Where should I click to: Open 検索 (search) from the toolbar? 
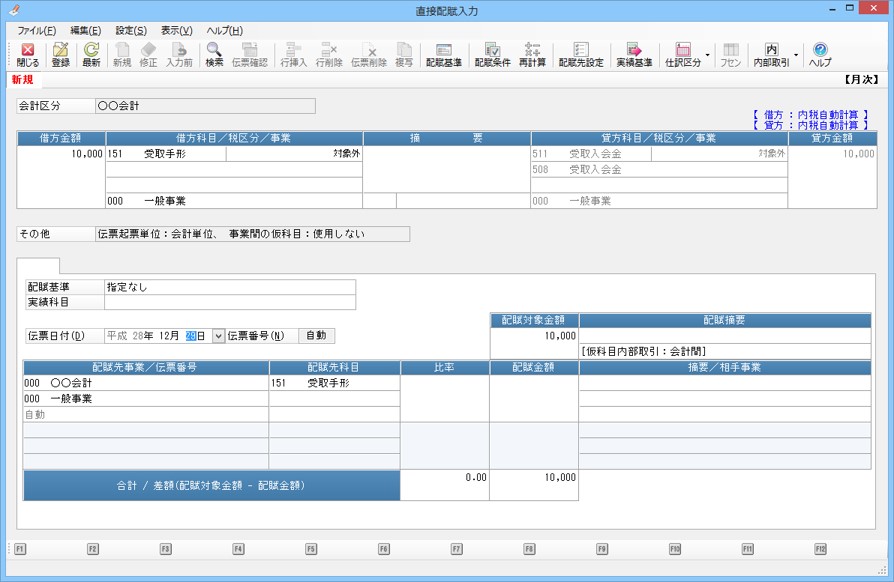pyautogui.click(x=214, y=54)
